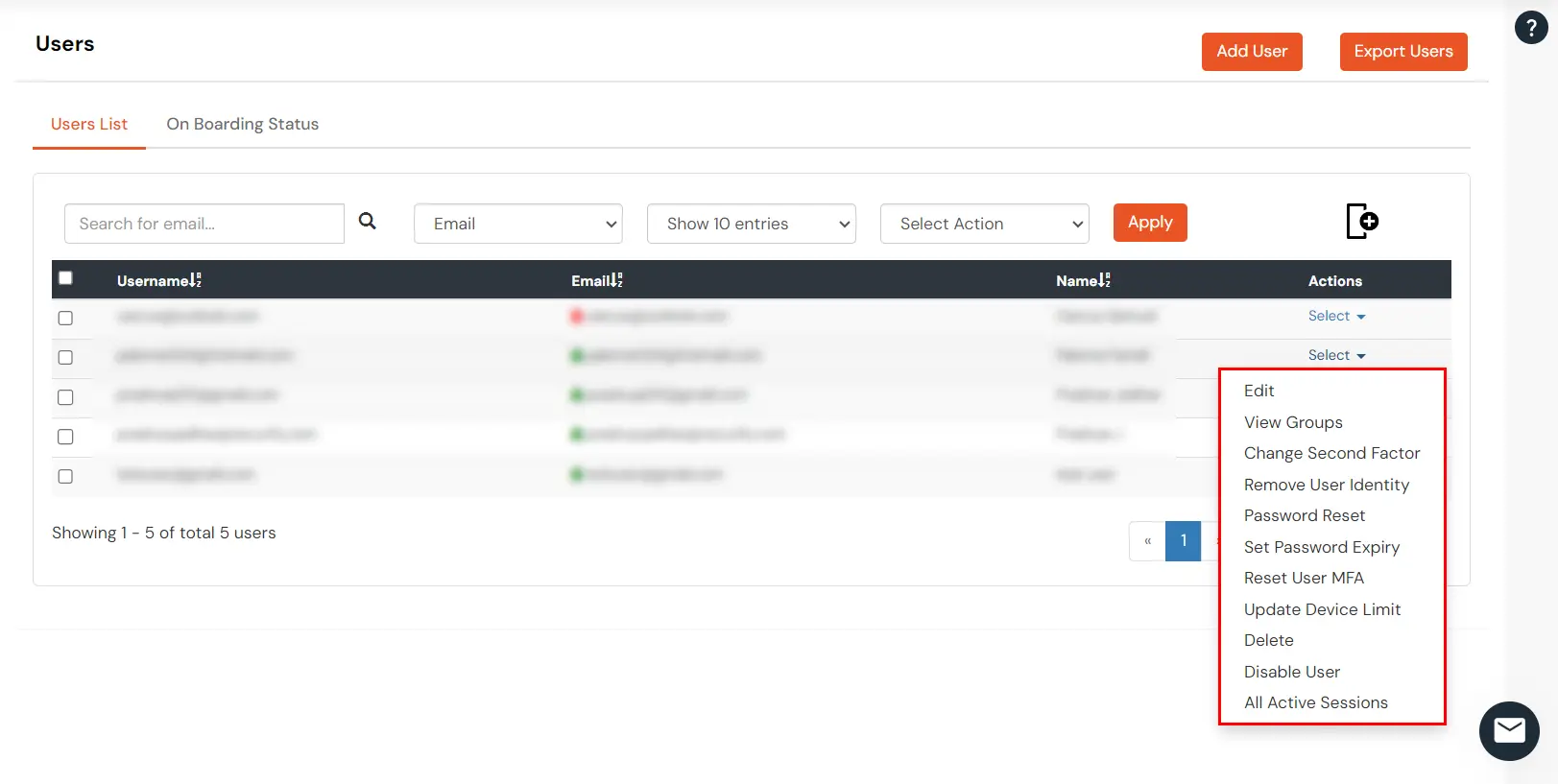1558x784 pixels.
Task: Click the Users page heading
Action: [65, 43]
